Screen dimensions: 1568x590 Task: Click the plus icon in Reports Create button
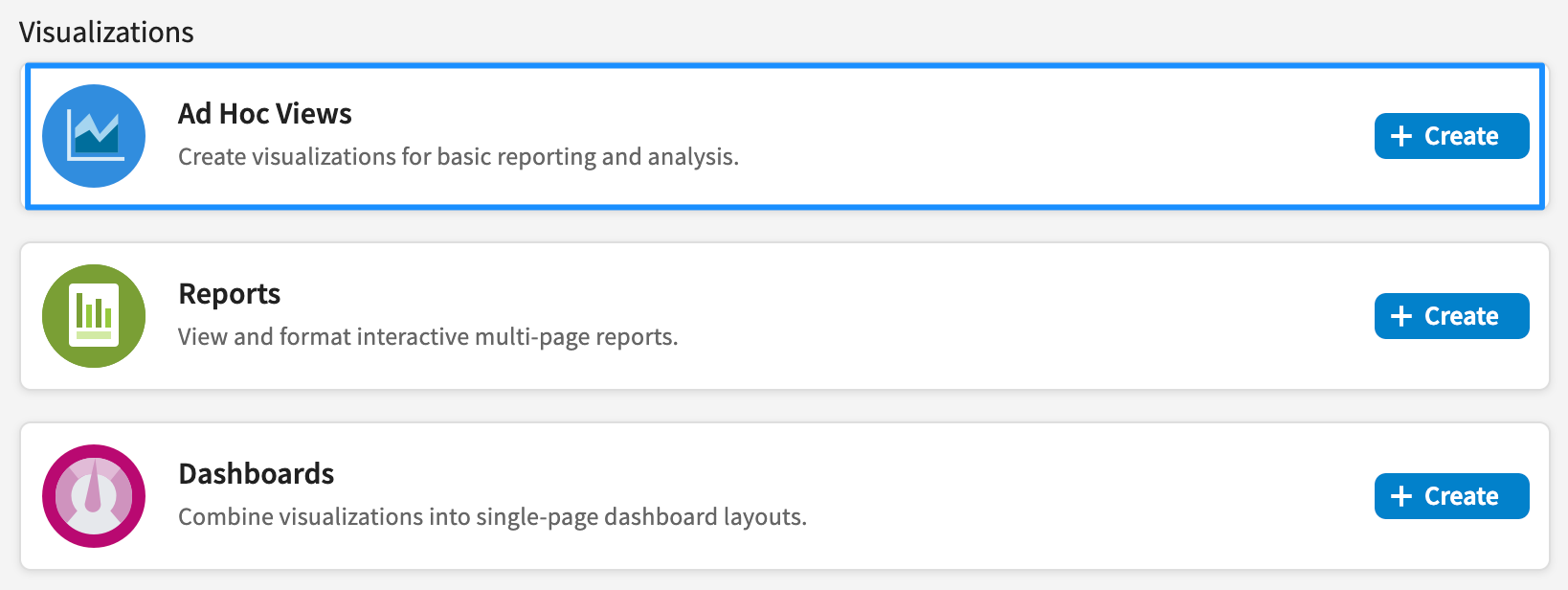click(x=1401, y=316)
